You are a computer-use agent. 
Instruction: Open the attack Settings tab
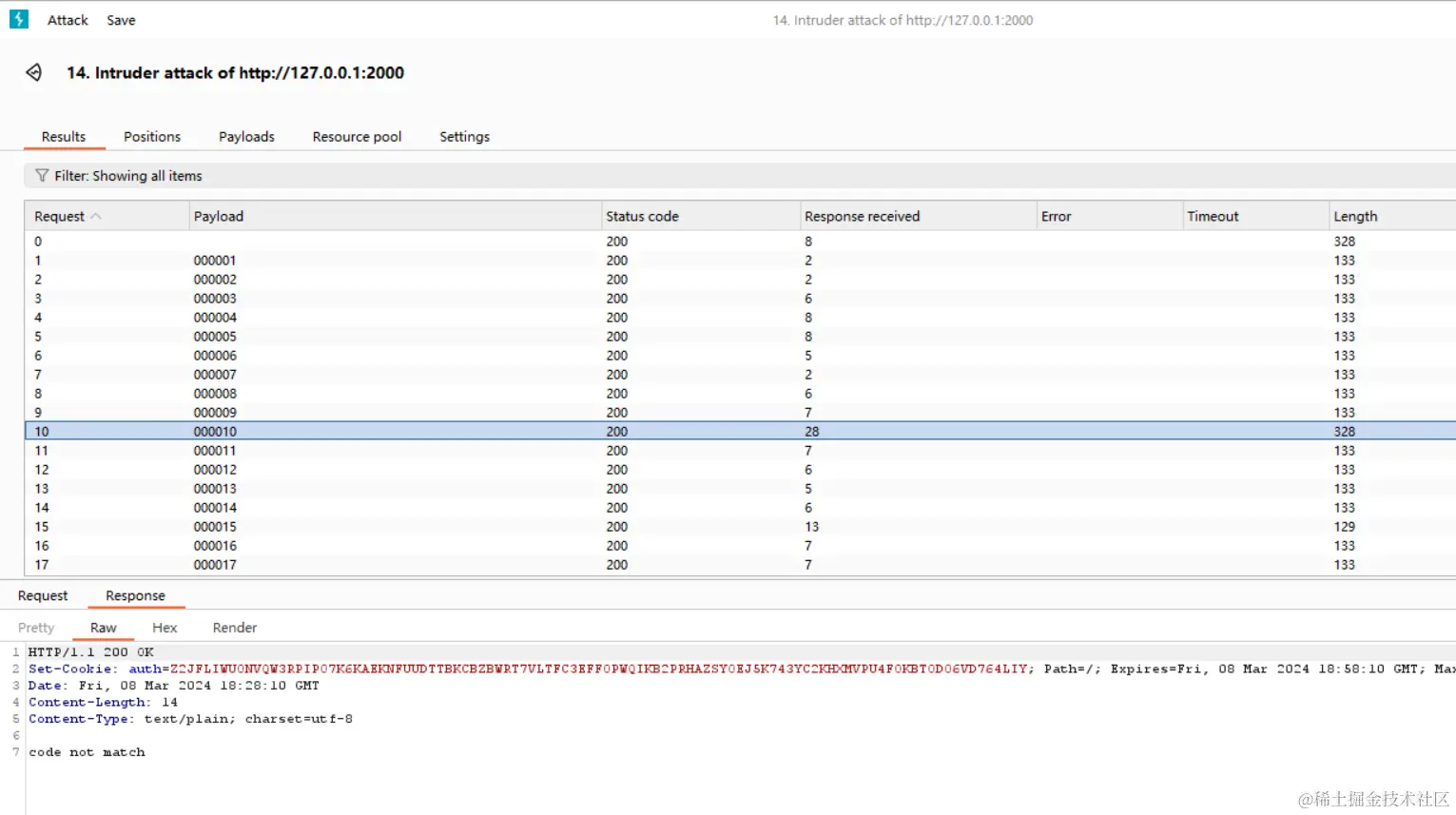(464, 136)
